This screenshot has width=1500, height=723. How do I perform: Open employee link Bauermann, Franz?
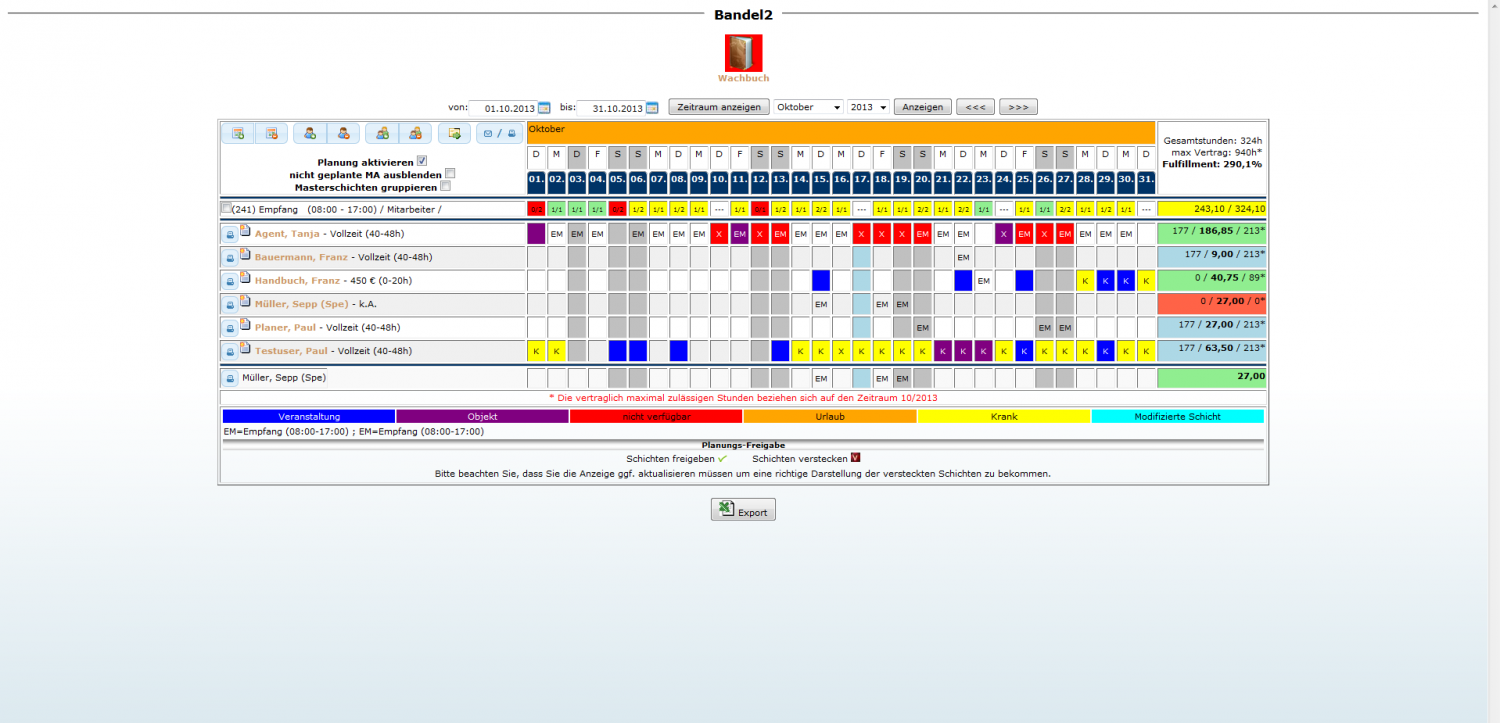click(301, 258)
